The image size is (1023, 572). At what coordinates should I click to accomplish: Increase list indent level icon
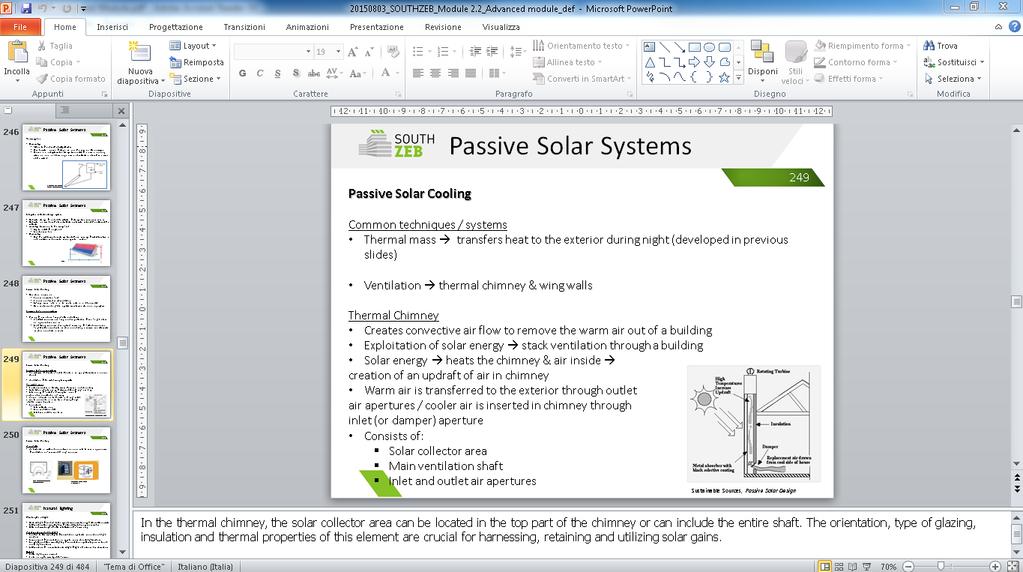pyautogui.click(x=493, y=52)
